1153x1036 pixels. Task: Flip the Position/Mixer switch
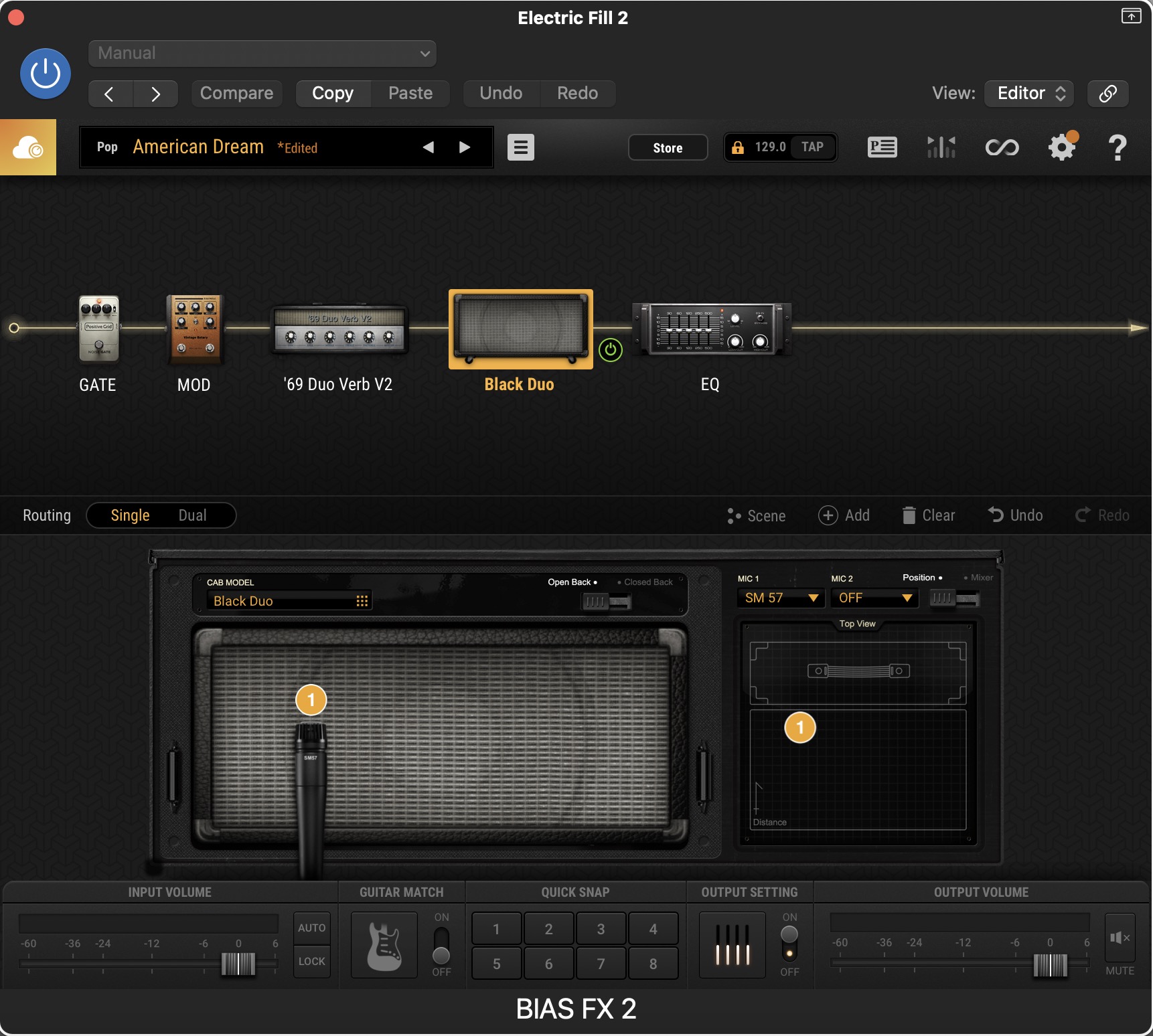pyautogui.click(x=954, y=598)
